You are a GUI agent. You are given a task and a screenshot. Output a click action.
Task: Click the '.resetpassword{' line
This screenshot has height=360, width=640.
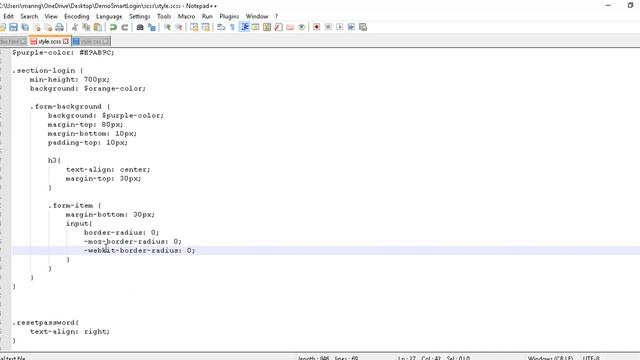tap(45, 322)
